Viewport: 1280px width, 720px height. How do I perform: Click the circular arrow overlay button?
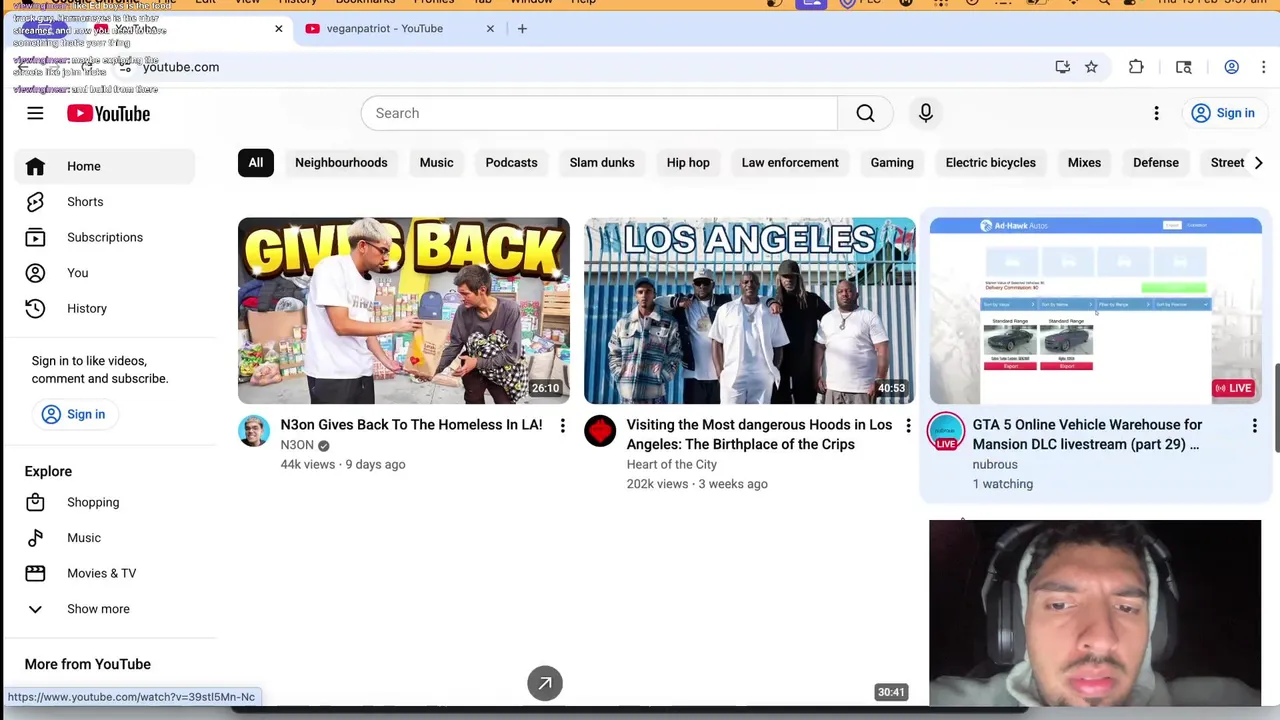pyautogui.click(x=545, y=684)
